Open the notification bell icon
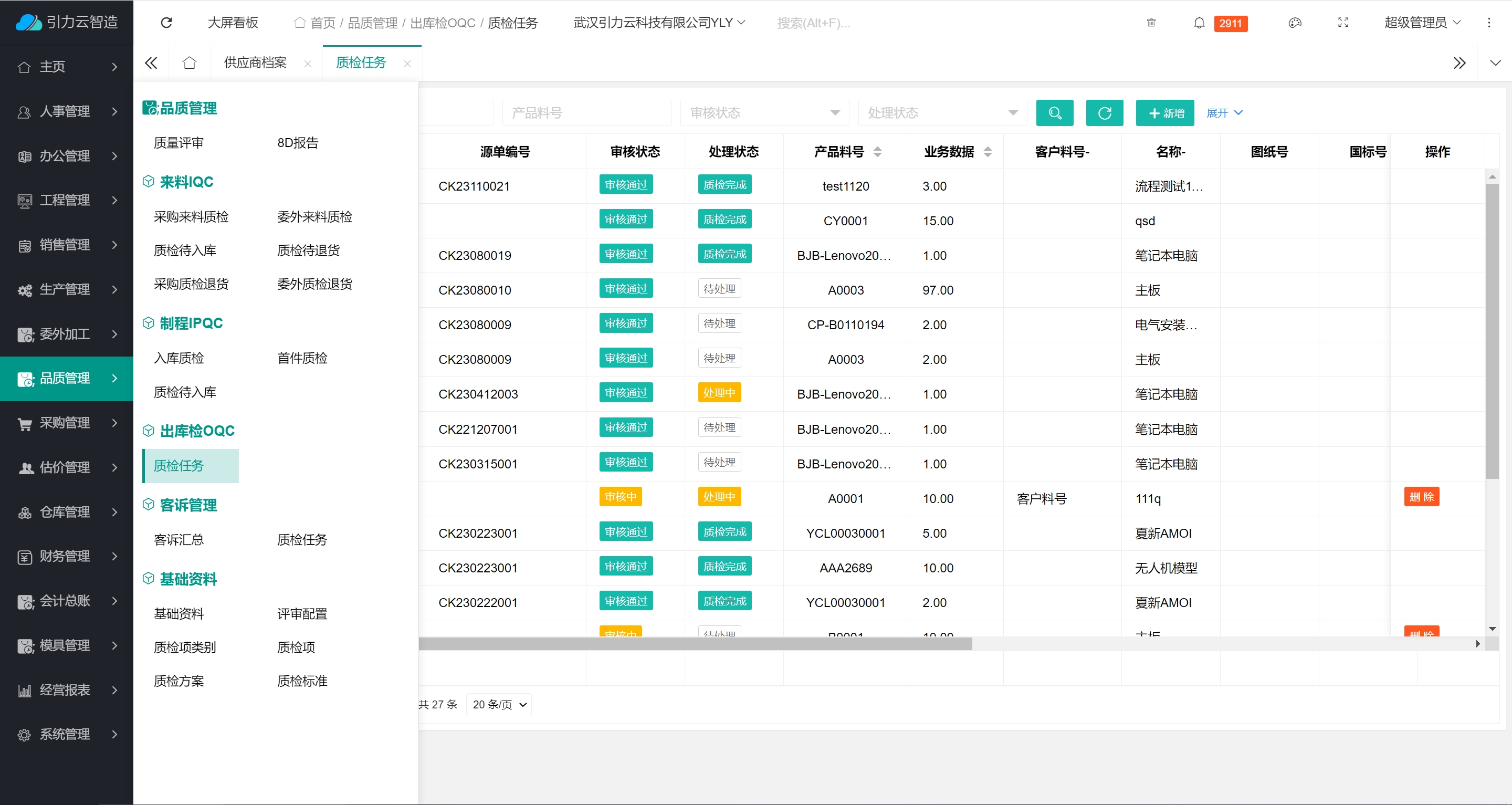 click(1199, 22)
